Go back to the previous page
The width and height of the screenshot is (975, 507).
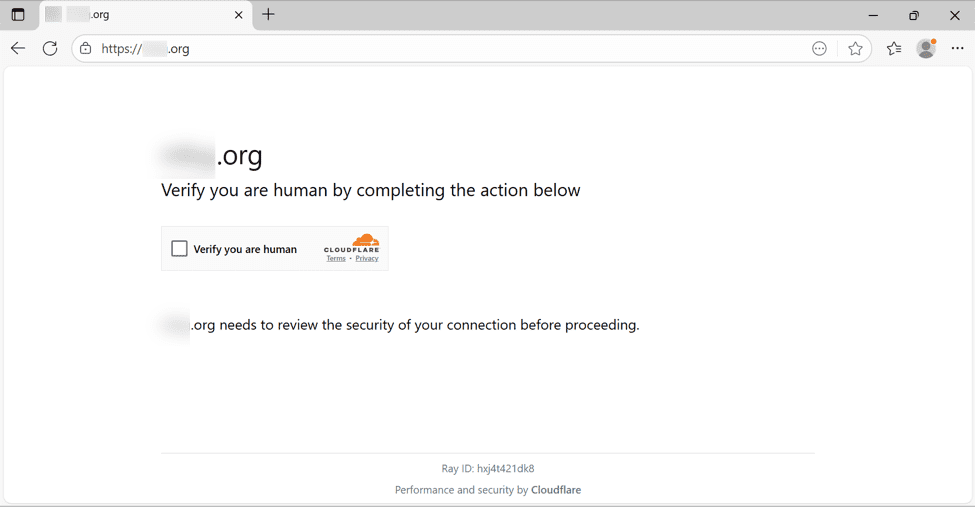point(18,49)
